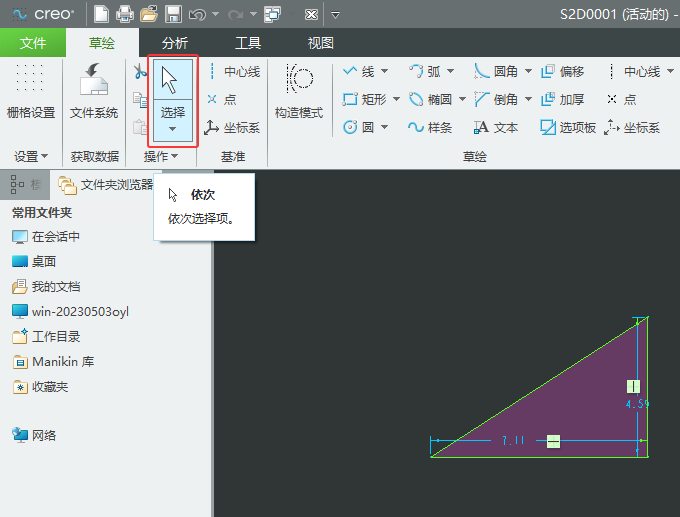Open the quick access toolbar customize arrow

(x=335, y=15)
